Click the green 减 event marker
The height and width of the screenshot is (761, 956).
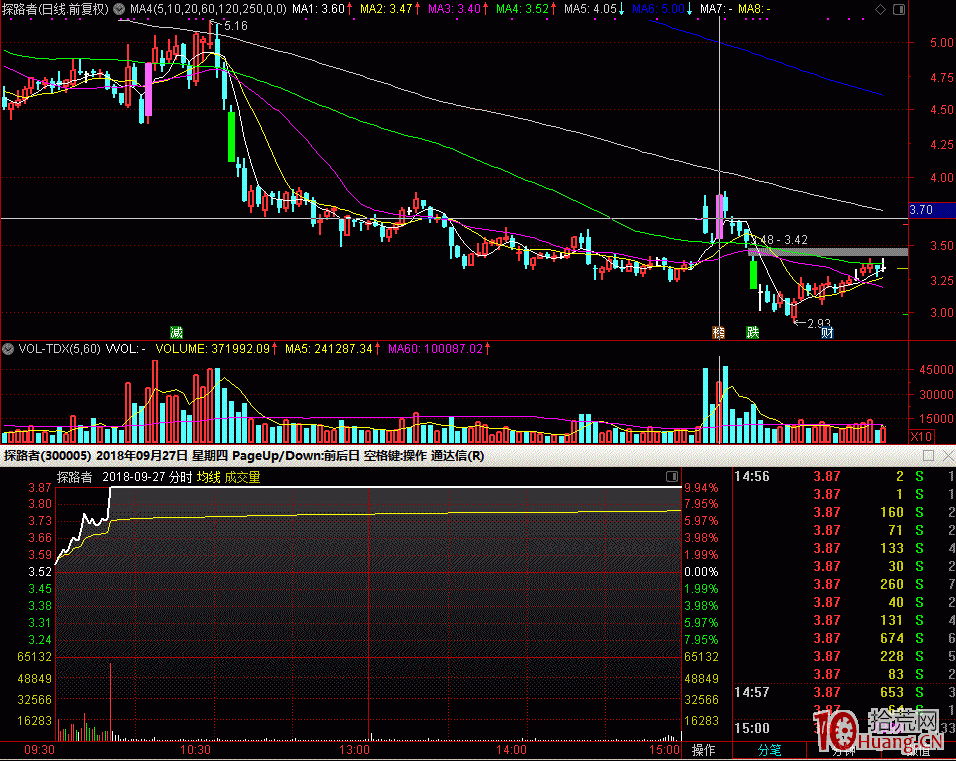pos(176,332)
